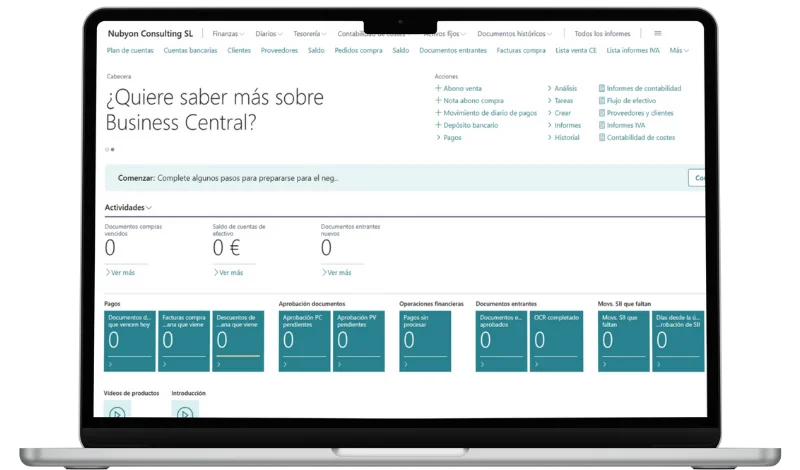Screen dimensions: 800x470
Task: Open Facturas compra
Action: click(x=521, y=51)
